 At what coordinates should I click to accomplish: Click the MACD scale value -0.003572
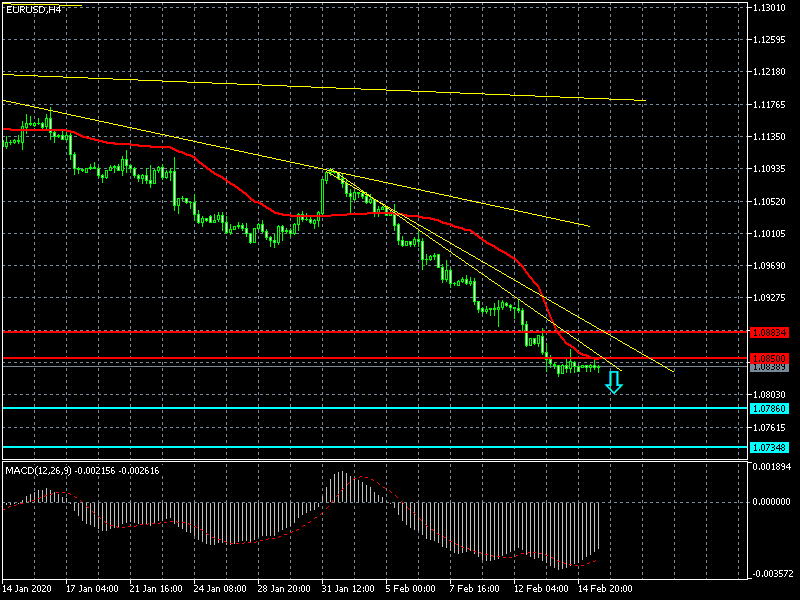coord(773,574)
